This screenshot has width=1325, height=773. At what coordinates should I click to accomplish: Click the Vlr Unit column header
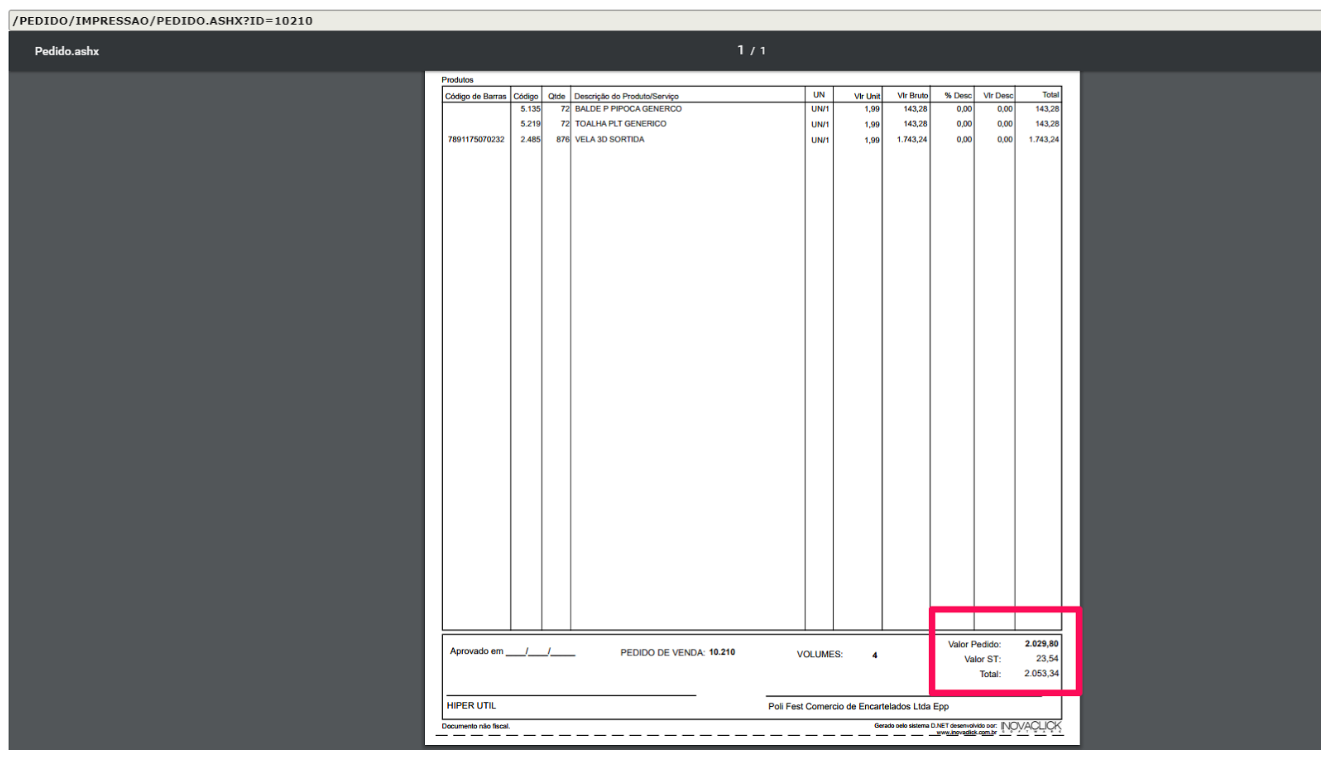[x=866, y=96]
